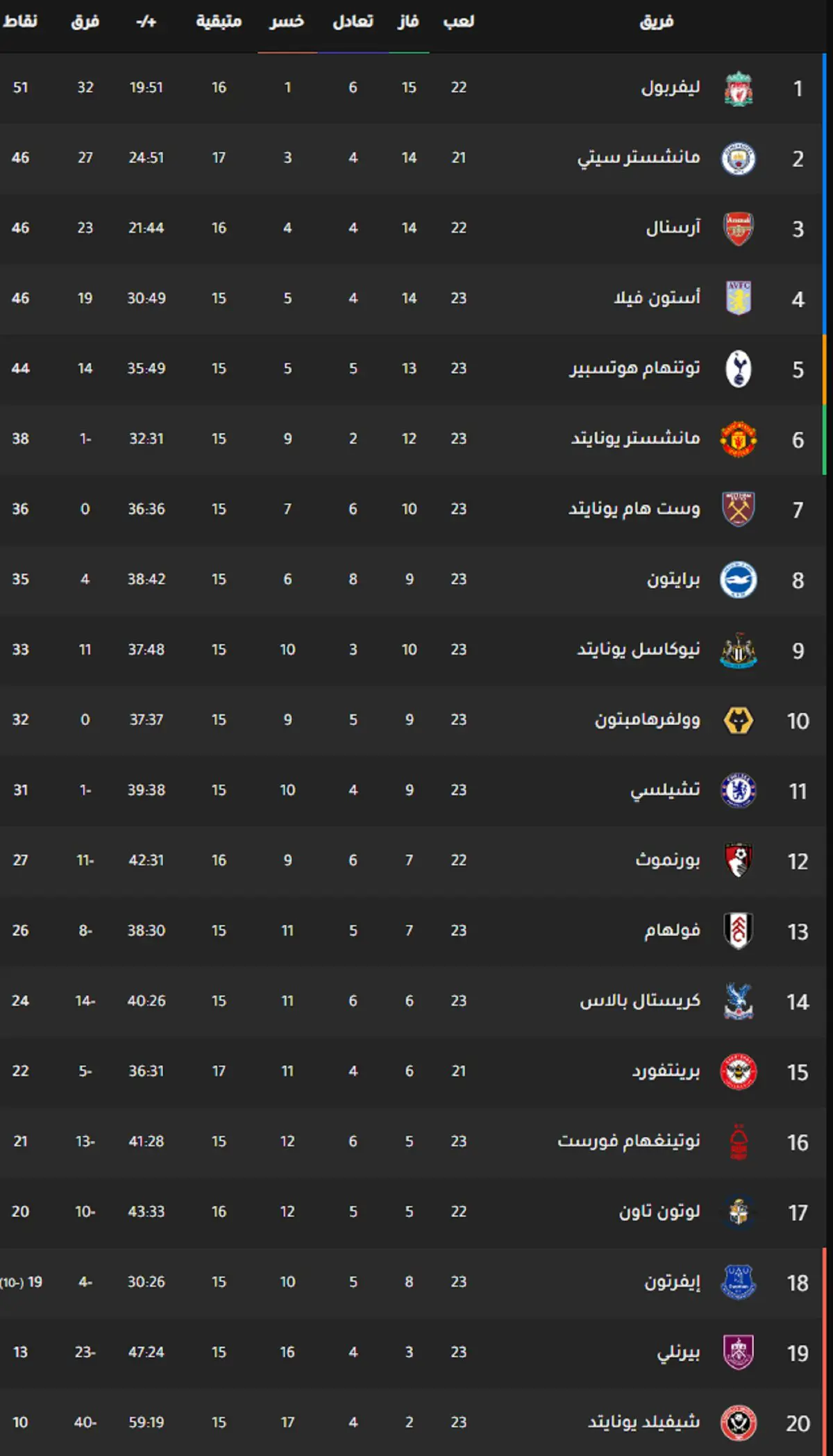The image size is (833, 1456).
Task: Open the Sheffield United crest
Action: pyautogui.click(x=738, y=1422)
